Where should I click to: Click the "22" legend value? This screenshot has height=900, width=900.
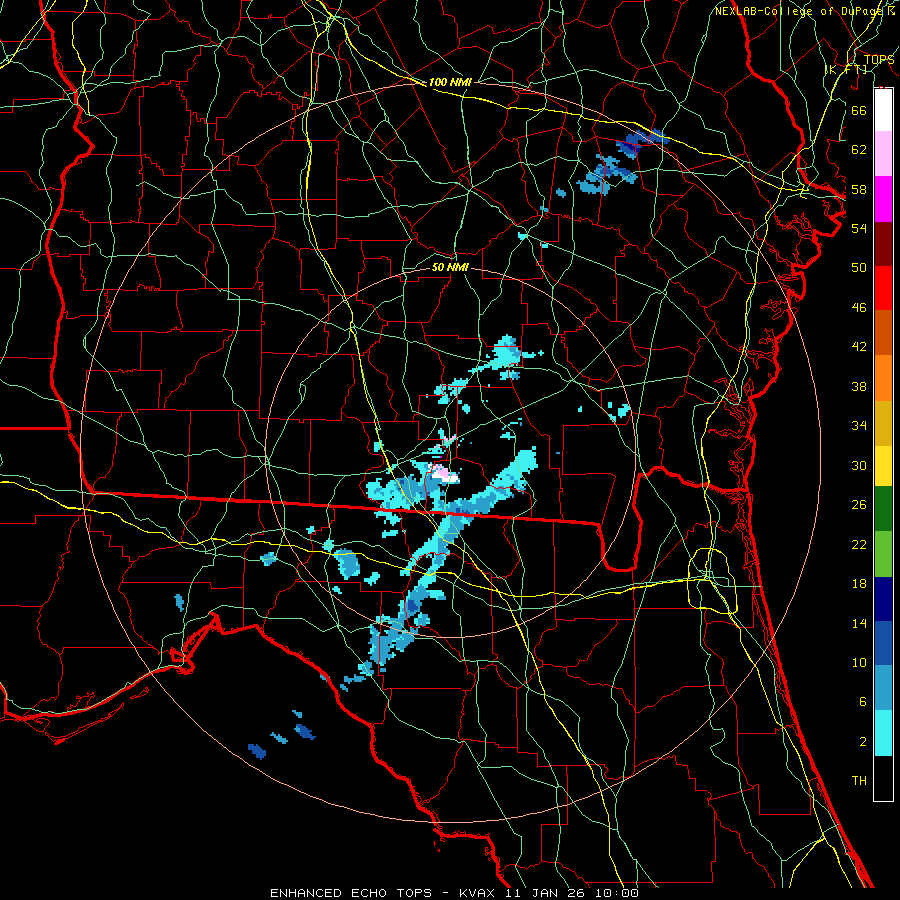859,544
